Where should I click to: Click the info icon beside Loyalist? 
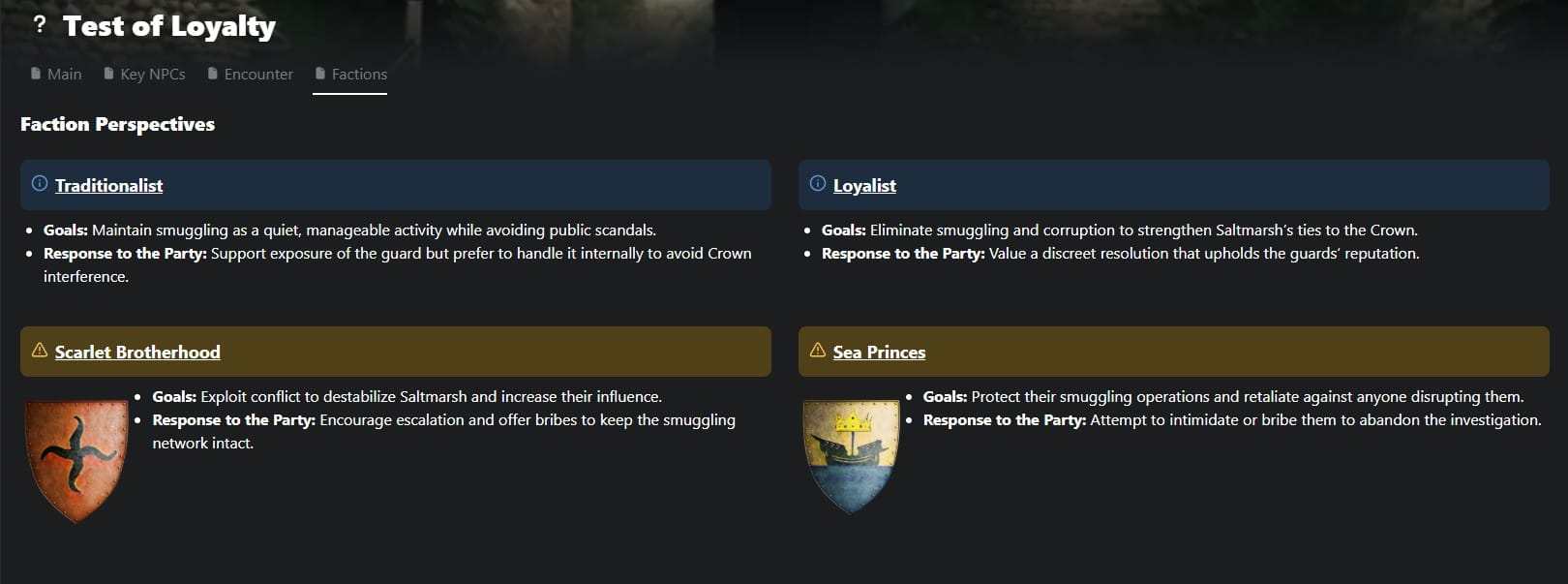[818, 184]
